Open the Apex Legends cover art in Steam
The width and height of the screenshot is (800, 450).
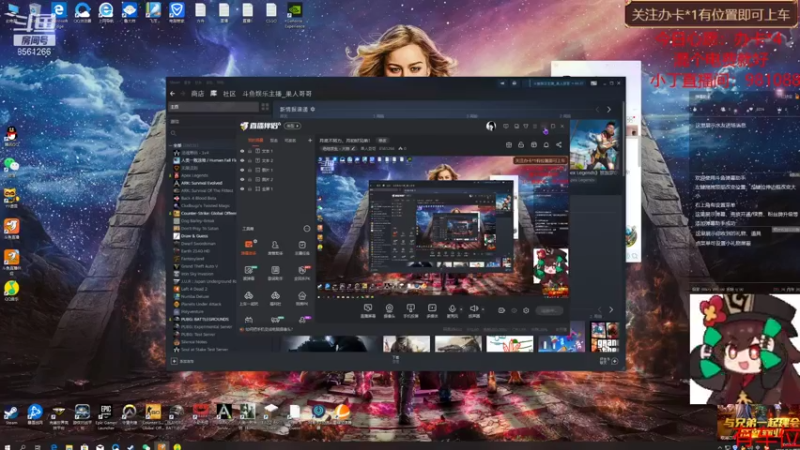pyautogui.click(x=594, y=145)
